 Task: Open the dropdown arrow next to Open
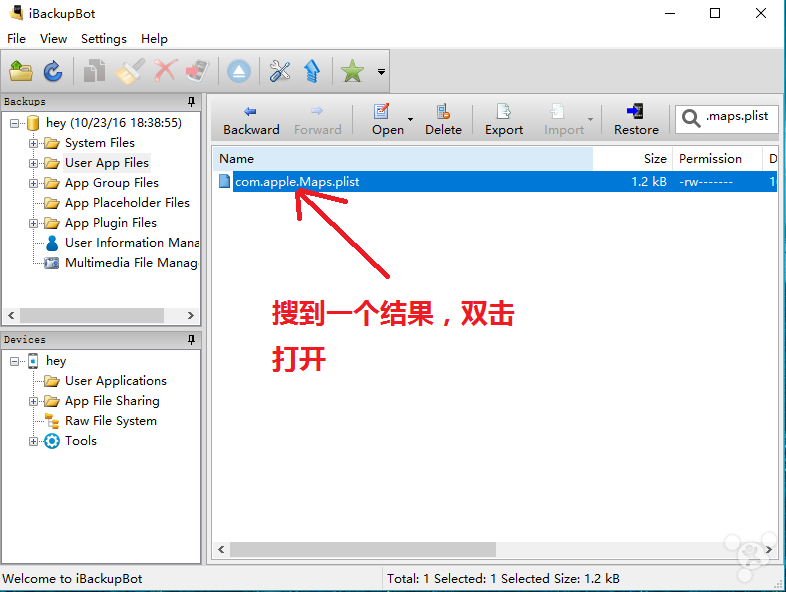411,120
